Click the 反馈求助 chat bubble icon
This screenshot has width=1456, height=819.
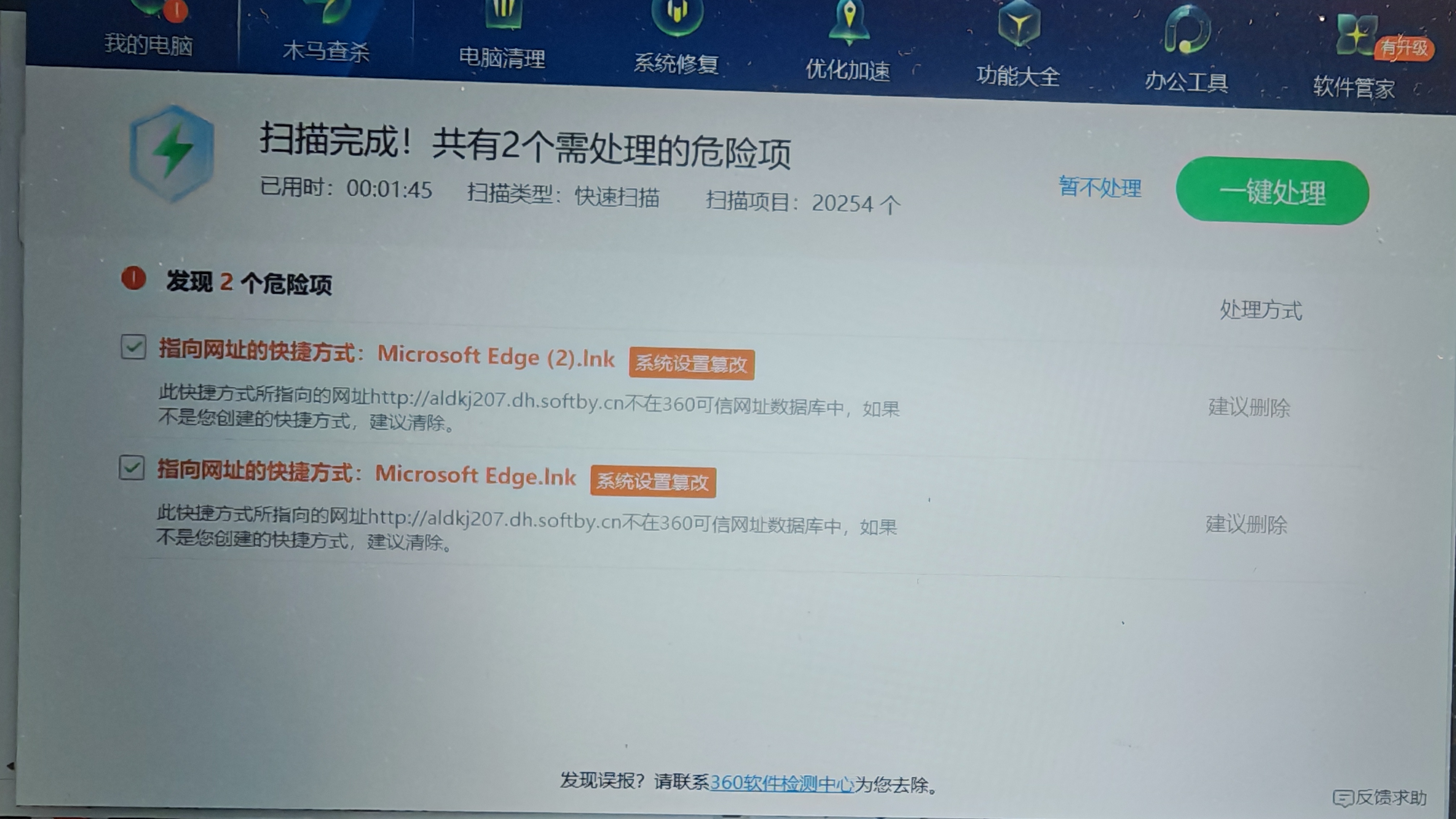pyautogui.click(x=1343, y=798)
